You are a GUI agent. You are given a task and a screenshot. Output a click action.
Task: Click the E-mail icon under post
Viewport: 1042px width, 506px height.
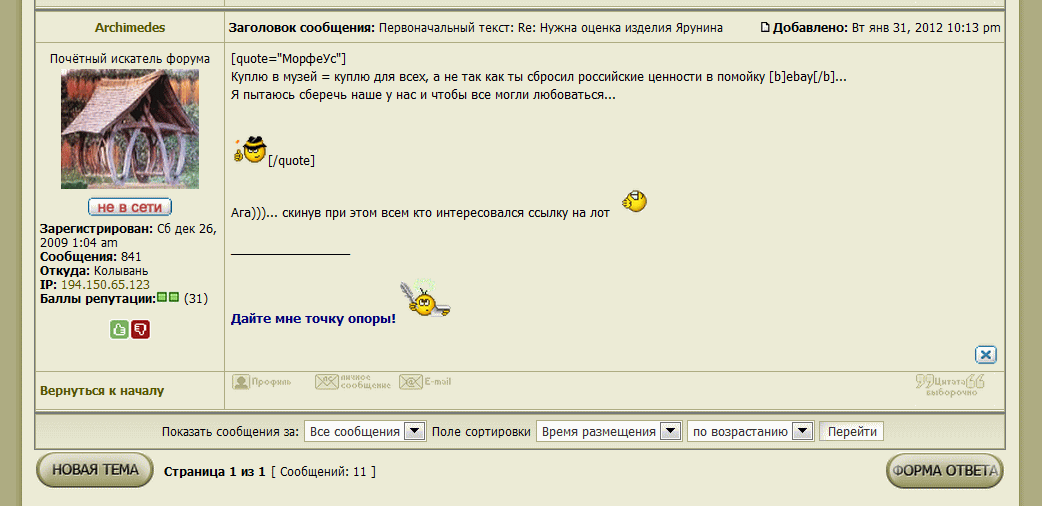click(x=425, y=382)
